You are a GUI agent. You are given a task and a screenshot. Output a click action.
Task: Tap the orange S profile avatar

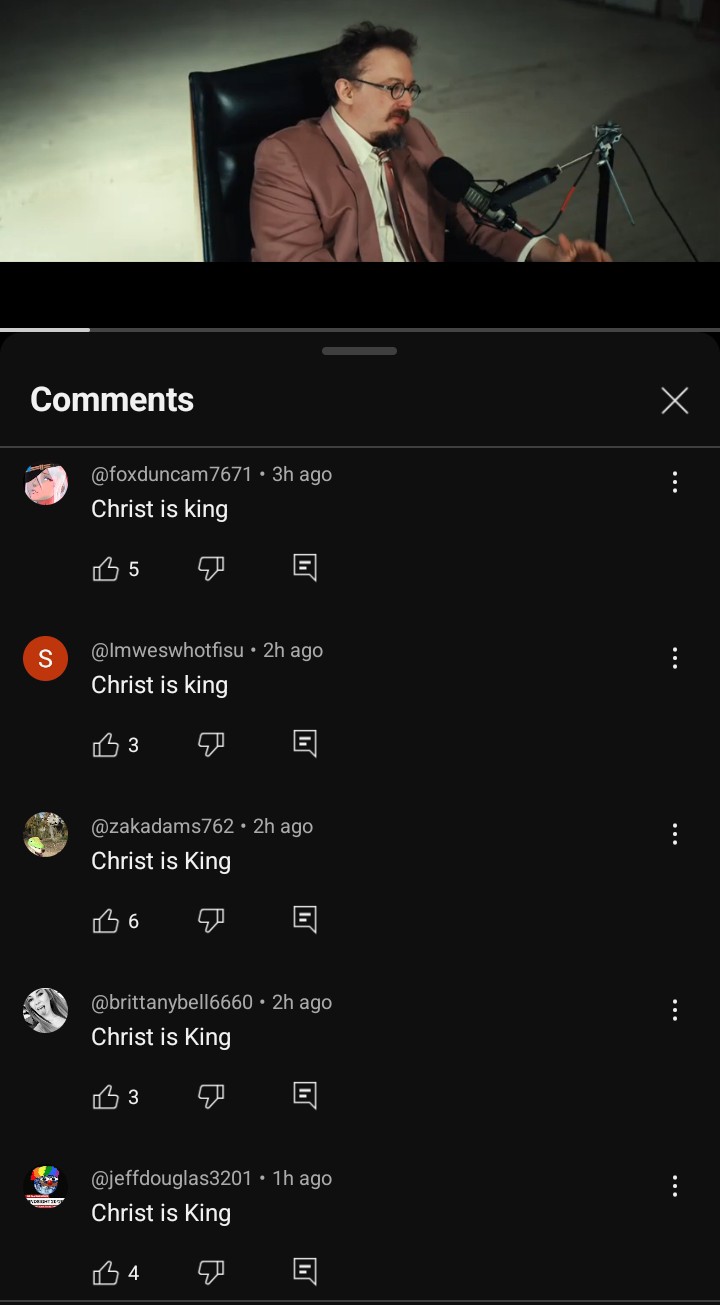tap(45, 659)
